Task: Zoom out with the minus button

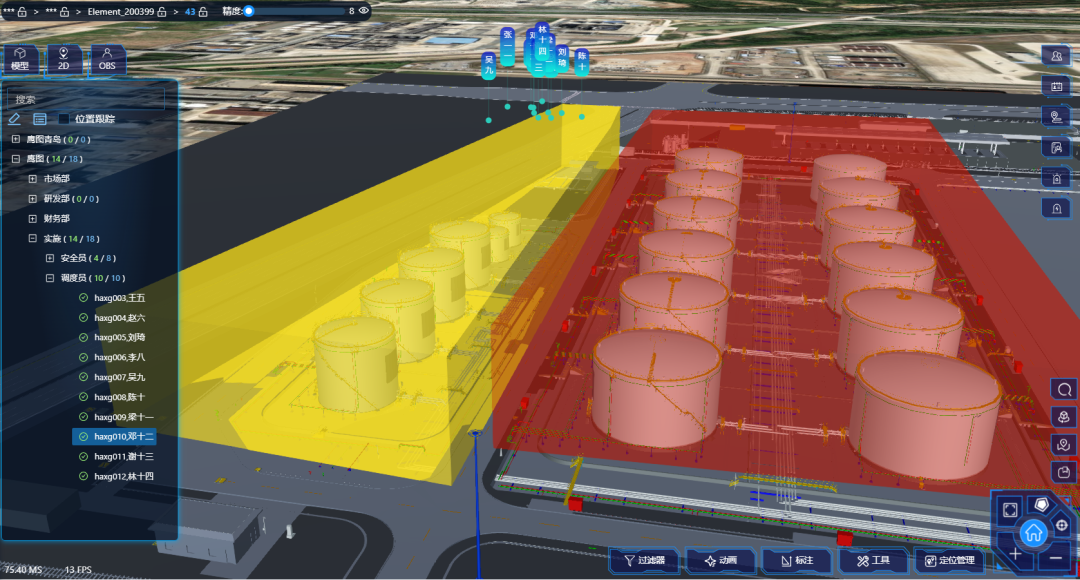Action: [1057, 556]
